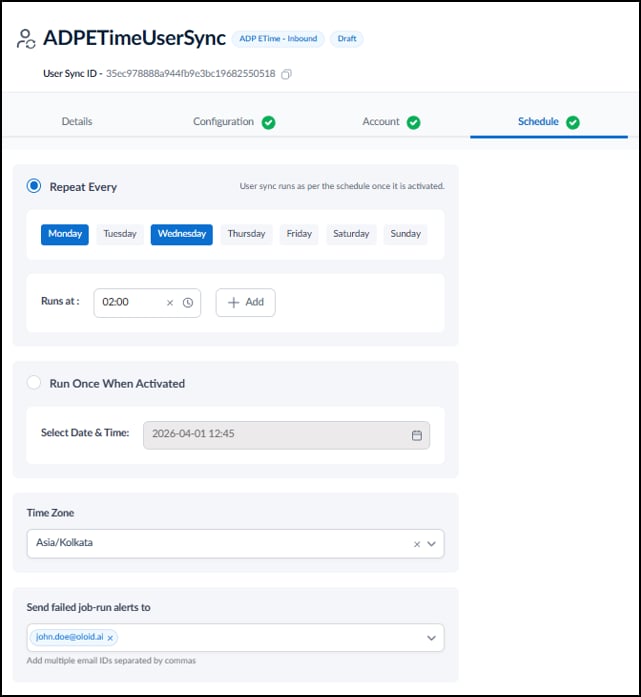Click the Select Date & Time field
Screen dimensions: 641x697
286,435
